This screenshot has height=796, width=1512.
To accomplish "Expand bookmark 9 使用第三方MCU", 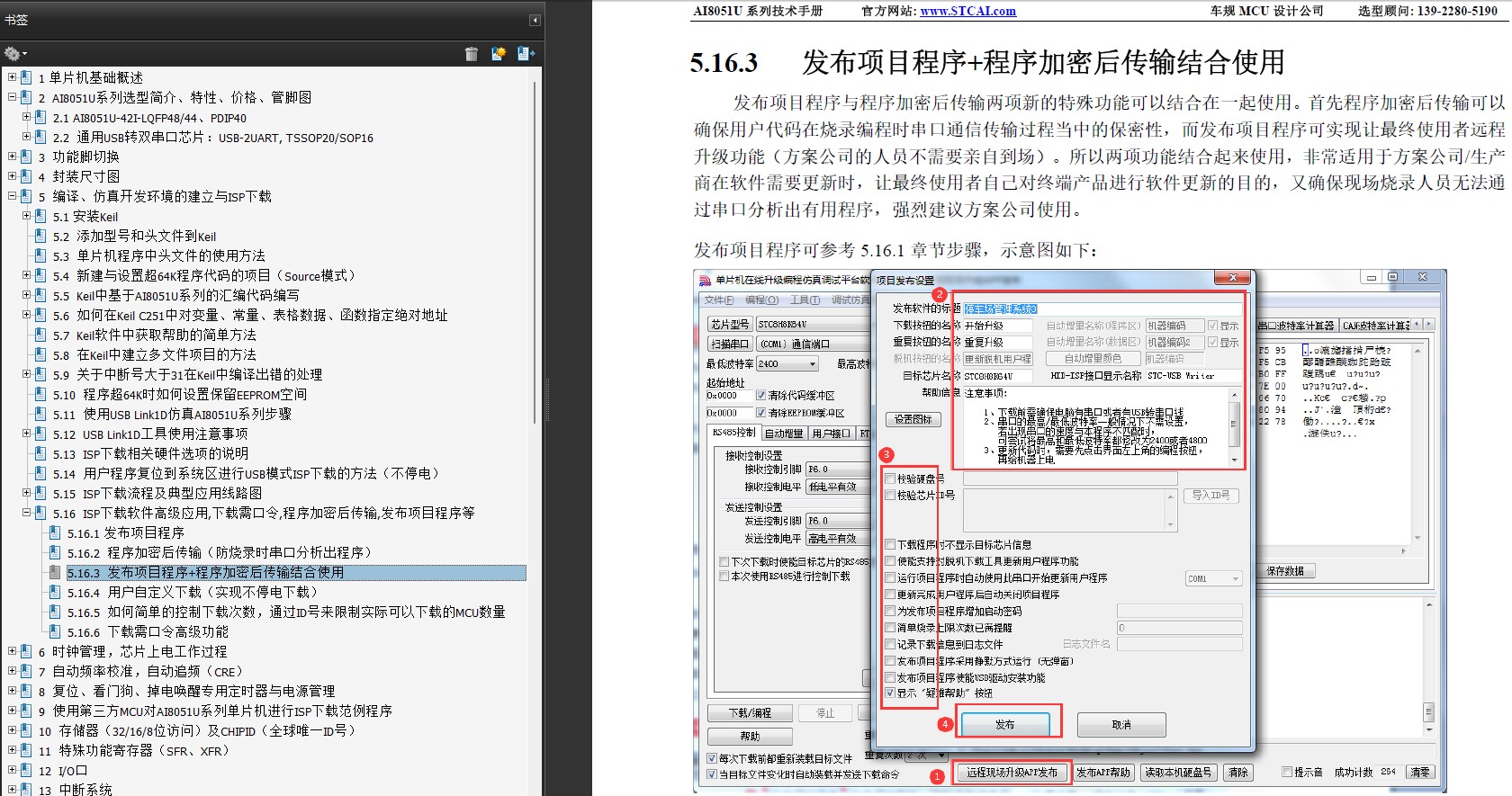I will point(12,711).
